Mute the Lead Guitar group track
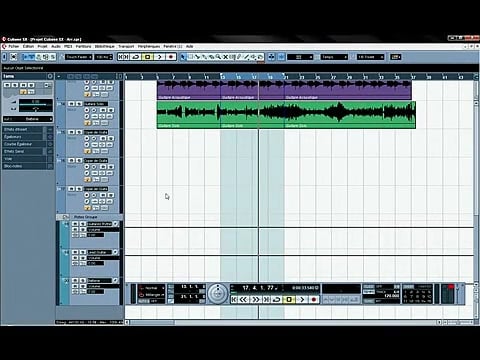The image size is (480, 360). pos(75,252)
